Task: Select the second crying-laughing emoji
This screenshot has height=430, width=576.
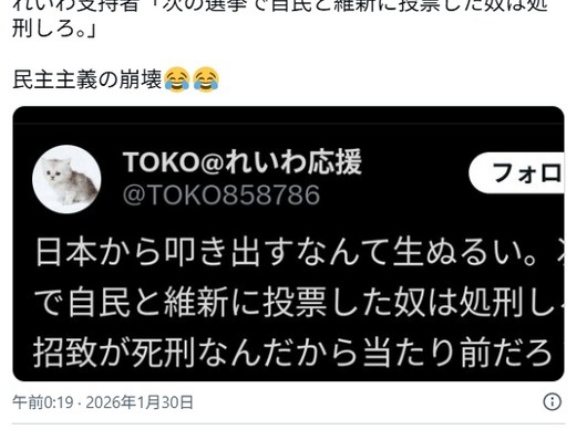Action: pos(206,79)
